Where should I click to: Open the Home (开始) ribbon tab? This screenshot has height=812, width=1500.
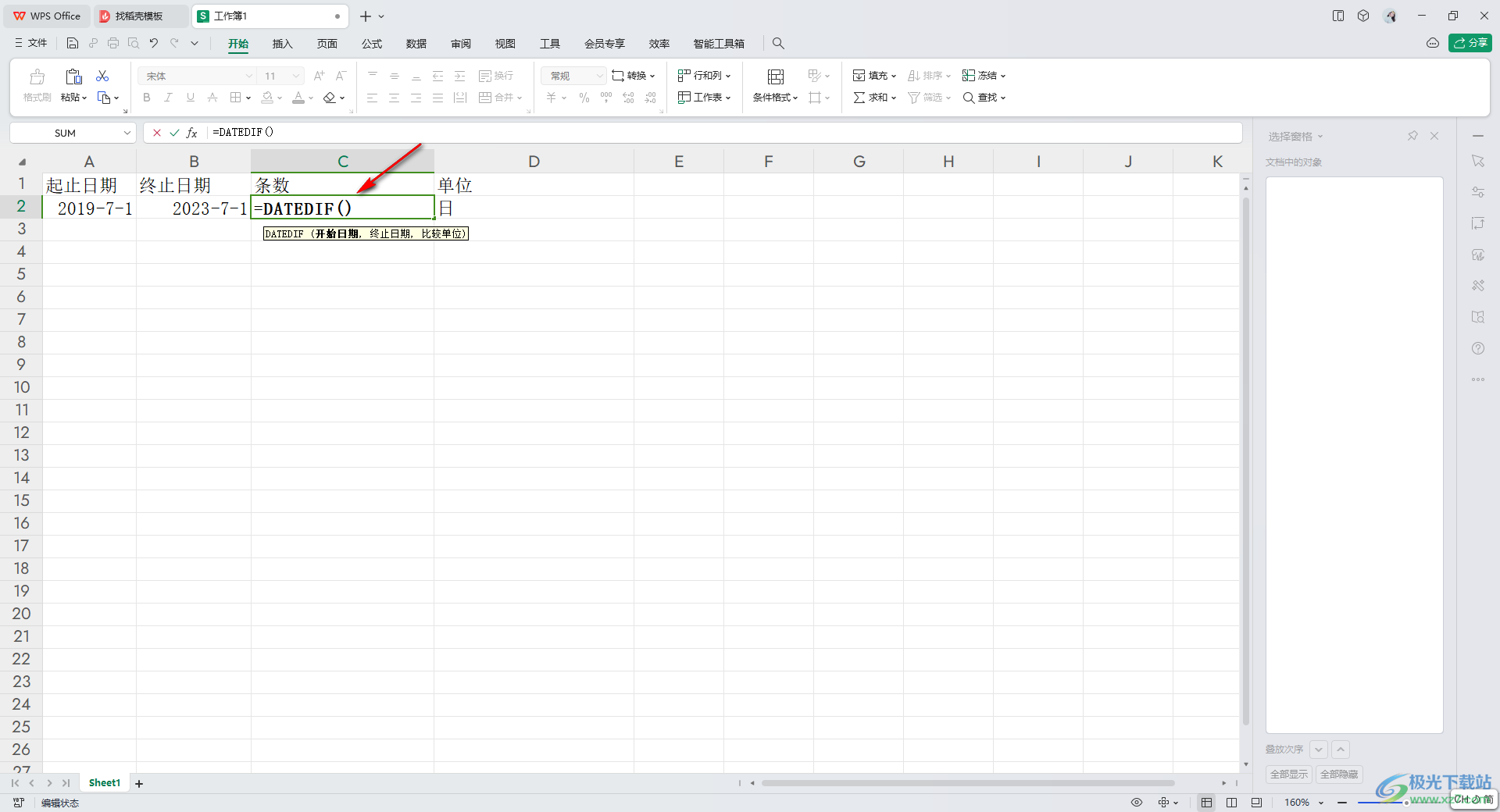pos(238,44)
